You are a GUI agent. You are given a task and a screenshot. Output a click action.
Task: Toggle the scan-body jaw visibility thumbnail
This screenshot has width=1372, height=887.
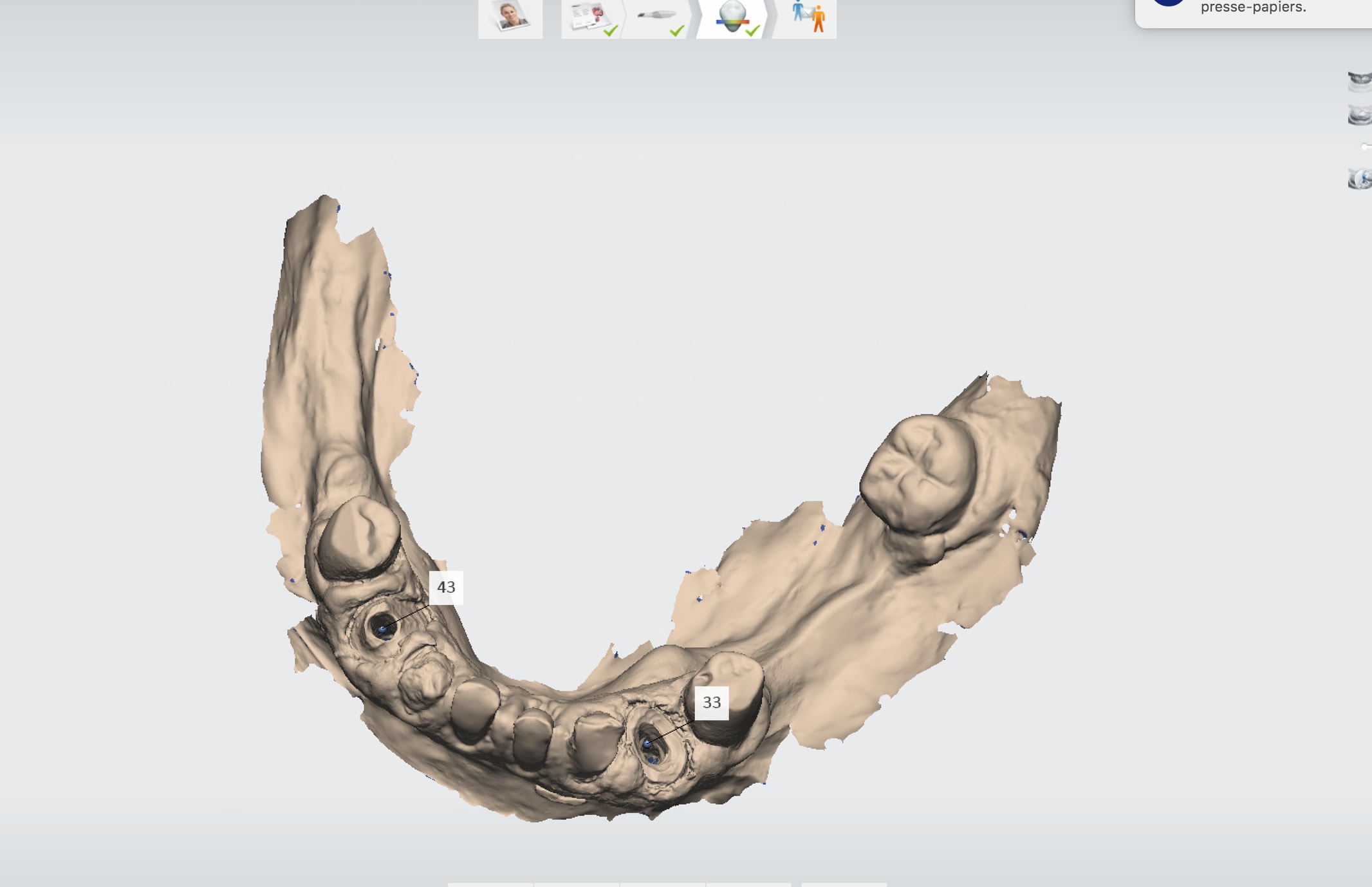click(1359, 179)
